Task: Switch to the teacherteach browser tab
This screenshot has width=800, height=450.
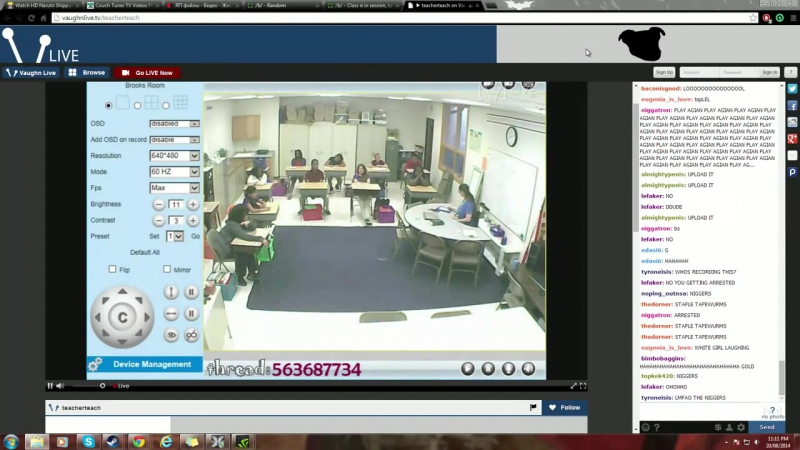Action: (443, 5)
